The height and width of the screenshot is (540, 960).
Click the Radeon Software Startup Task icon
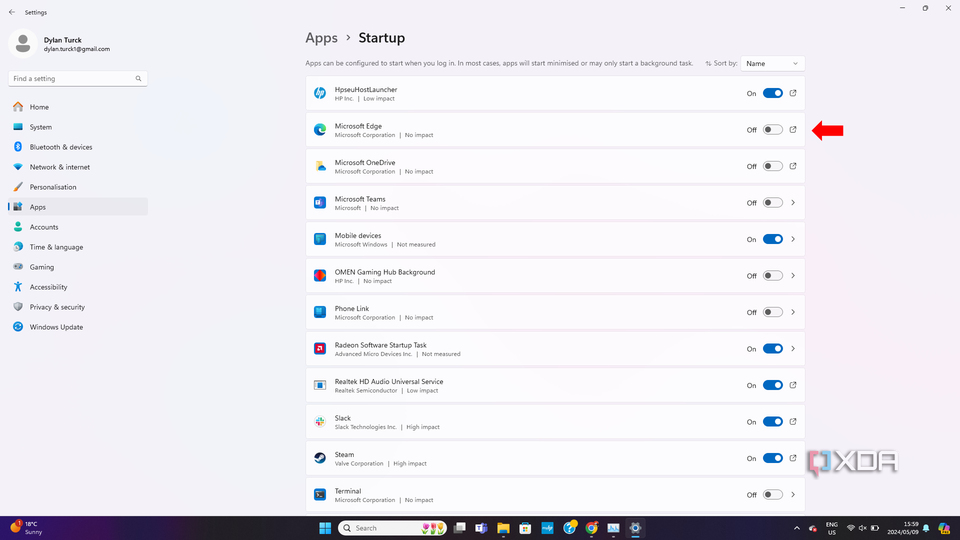(320, 348)
